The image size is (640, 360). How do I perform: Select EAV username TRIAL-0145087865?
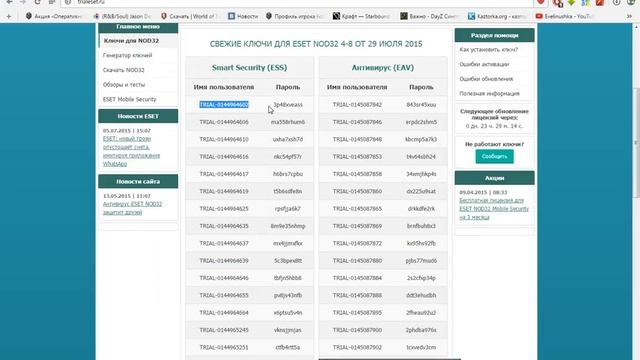pyautogui.click(x=357, y=209)
